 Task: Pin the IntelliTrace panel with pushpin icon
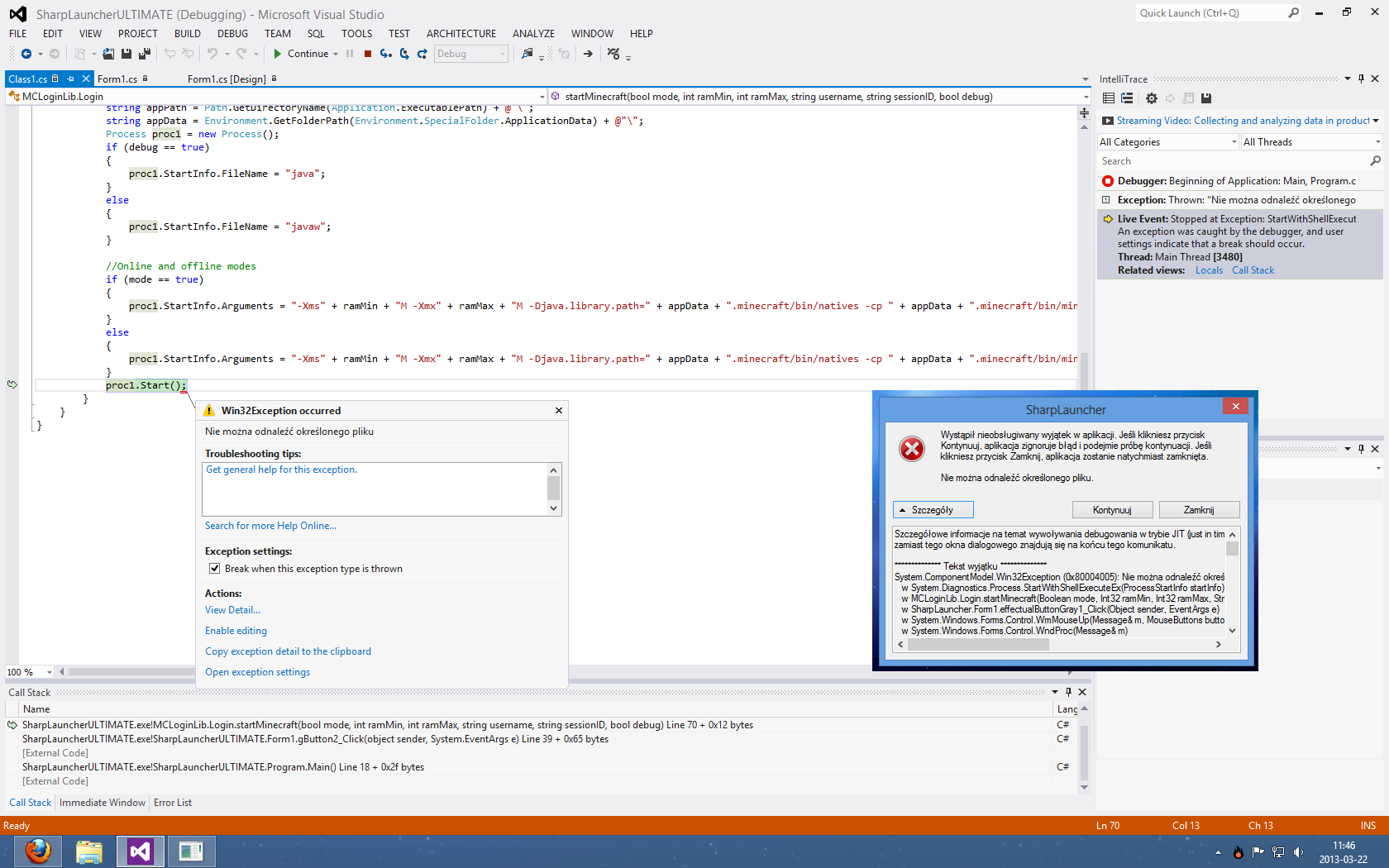[1361, 79]
